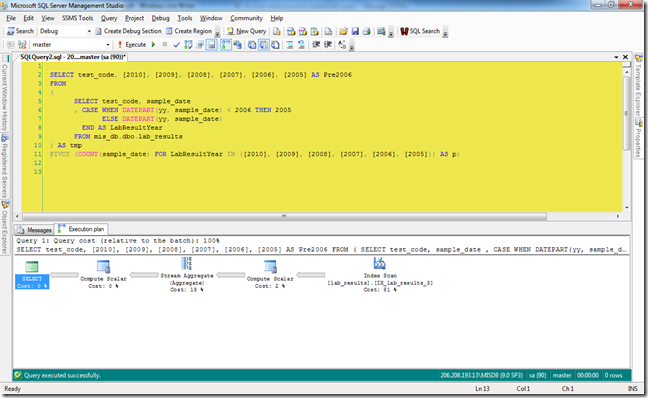
Task: Open the Properties side panel
Action: (x=639, y=138)
